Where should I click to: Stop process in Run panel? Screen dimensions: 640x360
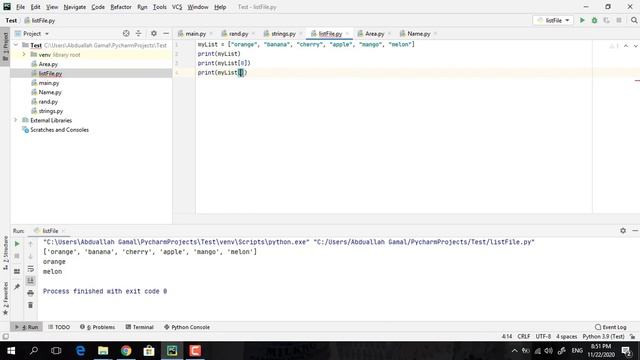17,256
